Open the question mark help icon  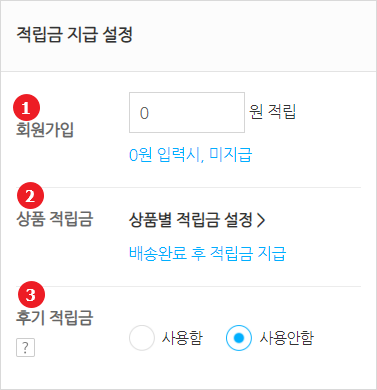pyautogui.click(x=25, y=348)
